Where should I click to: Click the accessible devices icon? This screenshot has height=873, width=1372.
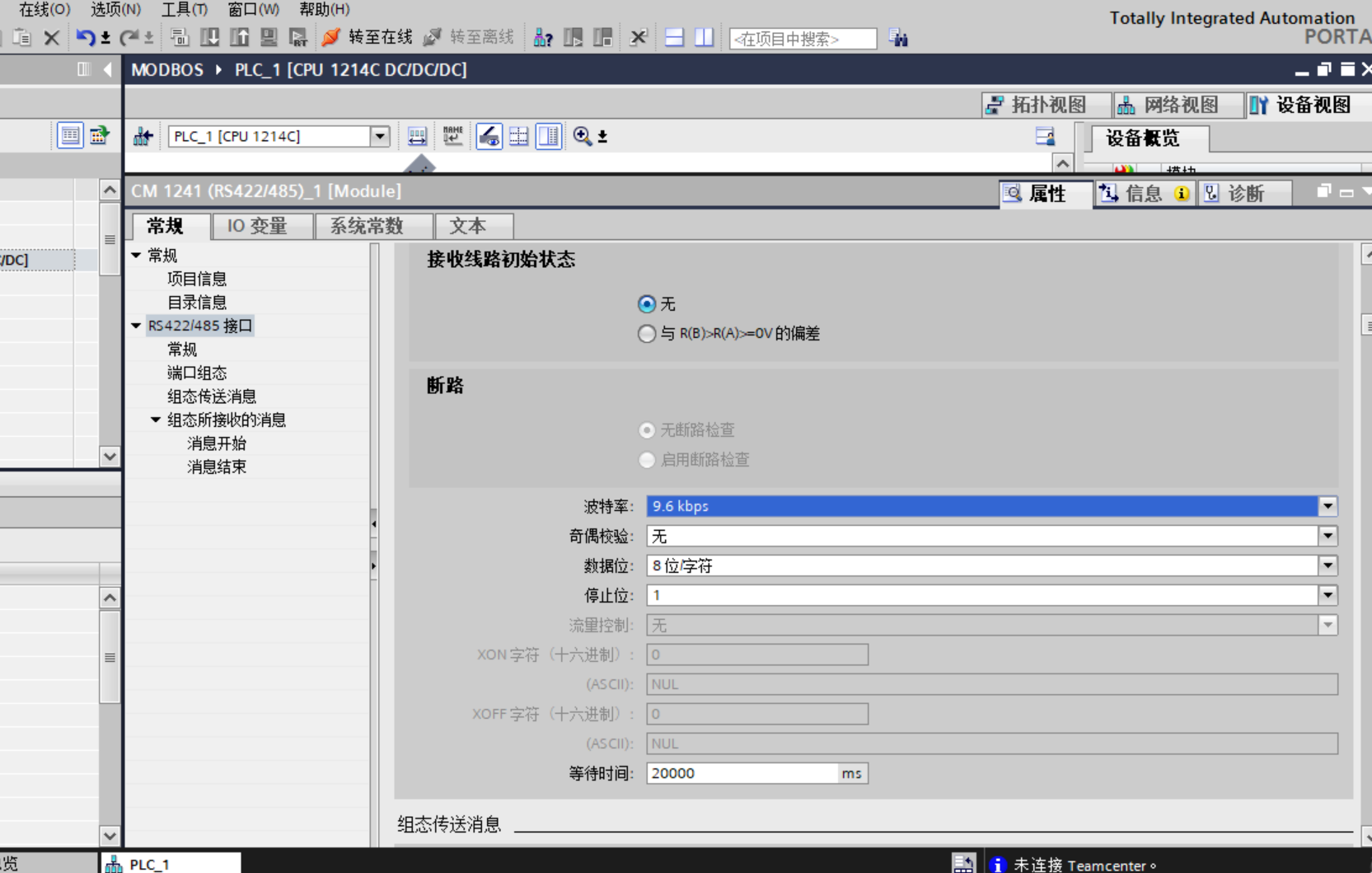point(543,37)
